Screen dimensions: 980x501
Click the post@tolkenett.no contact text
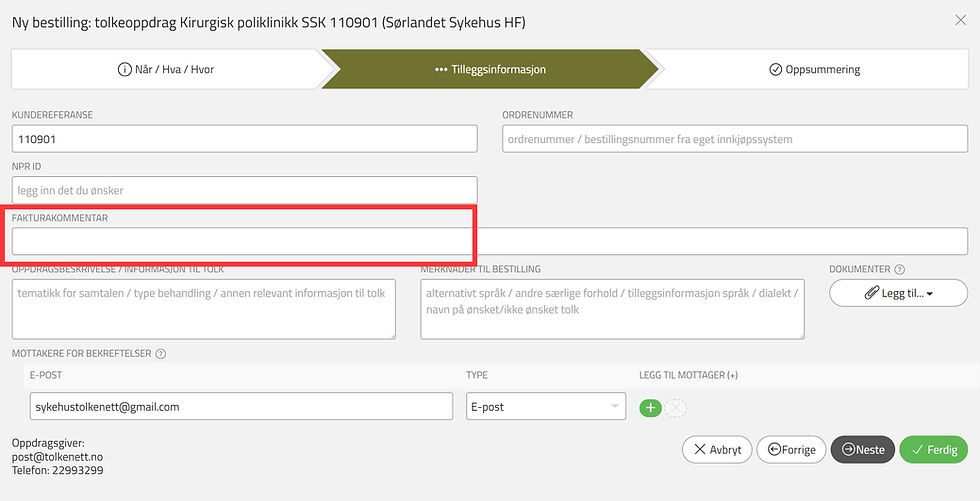[58, 457]
